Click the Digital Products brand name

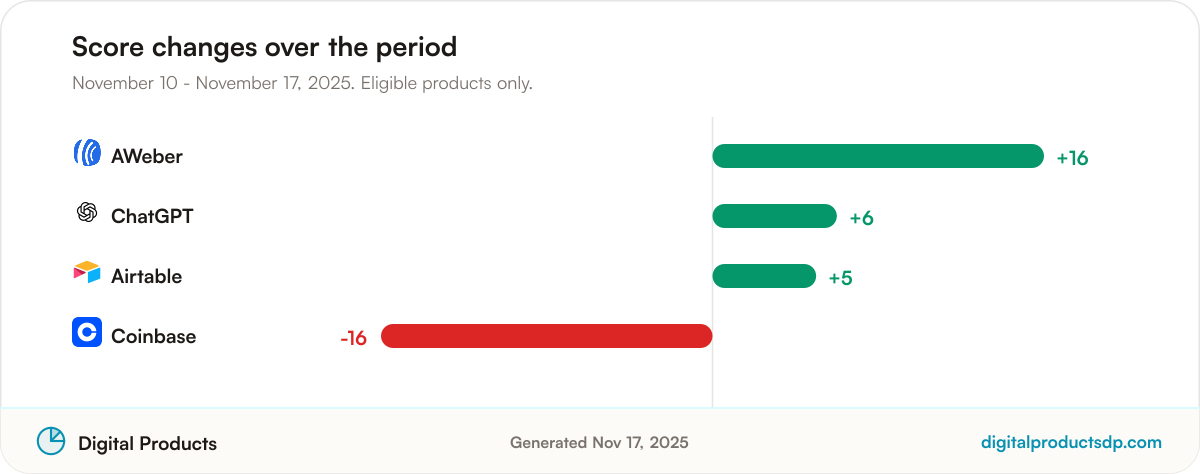[x=147, y=443]
